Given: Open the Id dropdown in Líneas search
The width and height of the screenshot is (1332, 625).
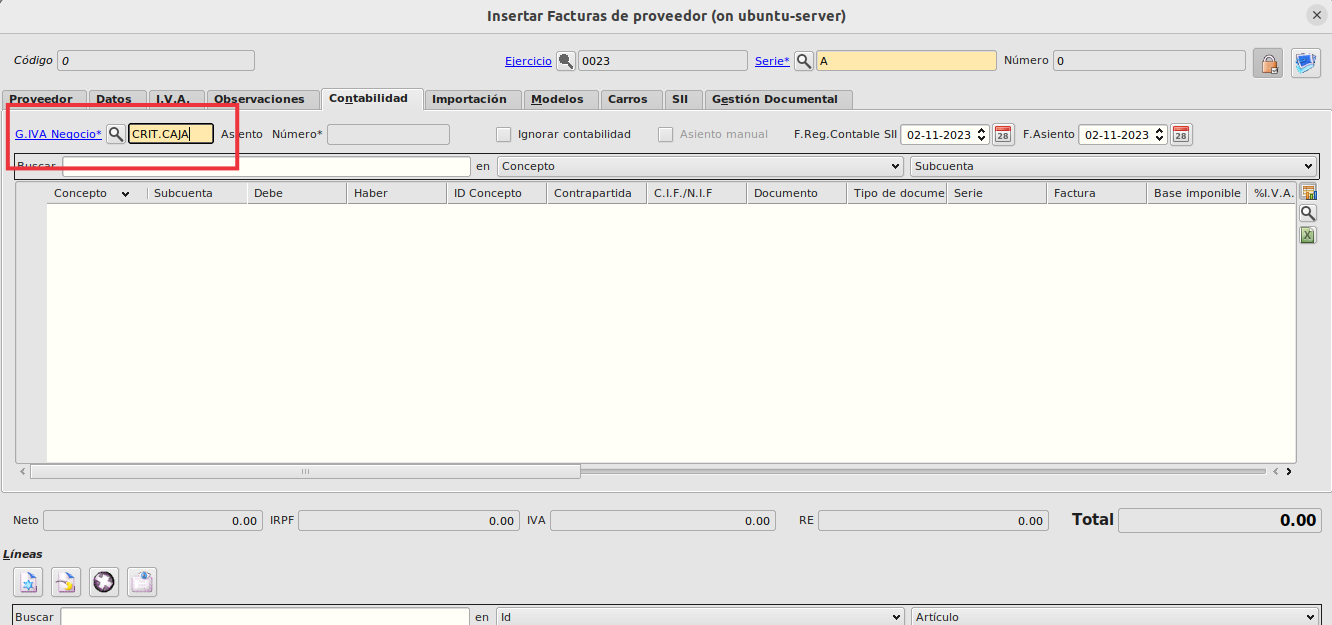Looking at the screenshot, I should point(700,617).
